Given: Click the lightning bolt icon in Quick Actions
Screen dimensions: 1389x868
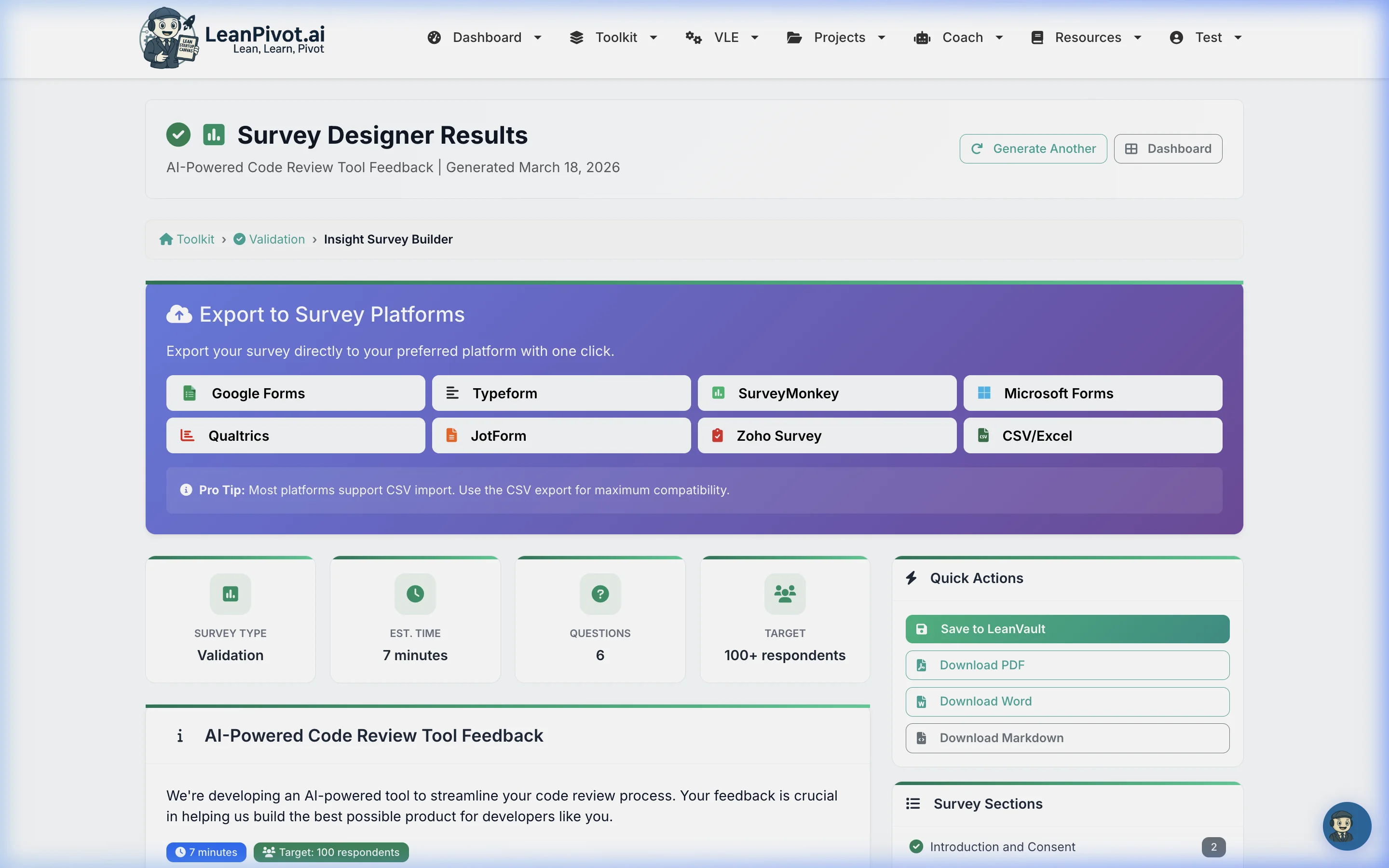Looking at the screenshot, I should pos(912,578).
